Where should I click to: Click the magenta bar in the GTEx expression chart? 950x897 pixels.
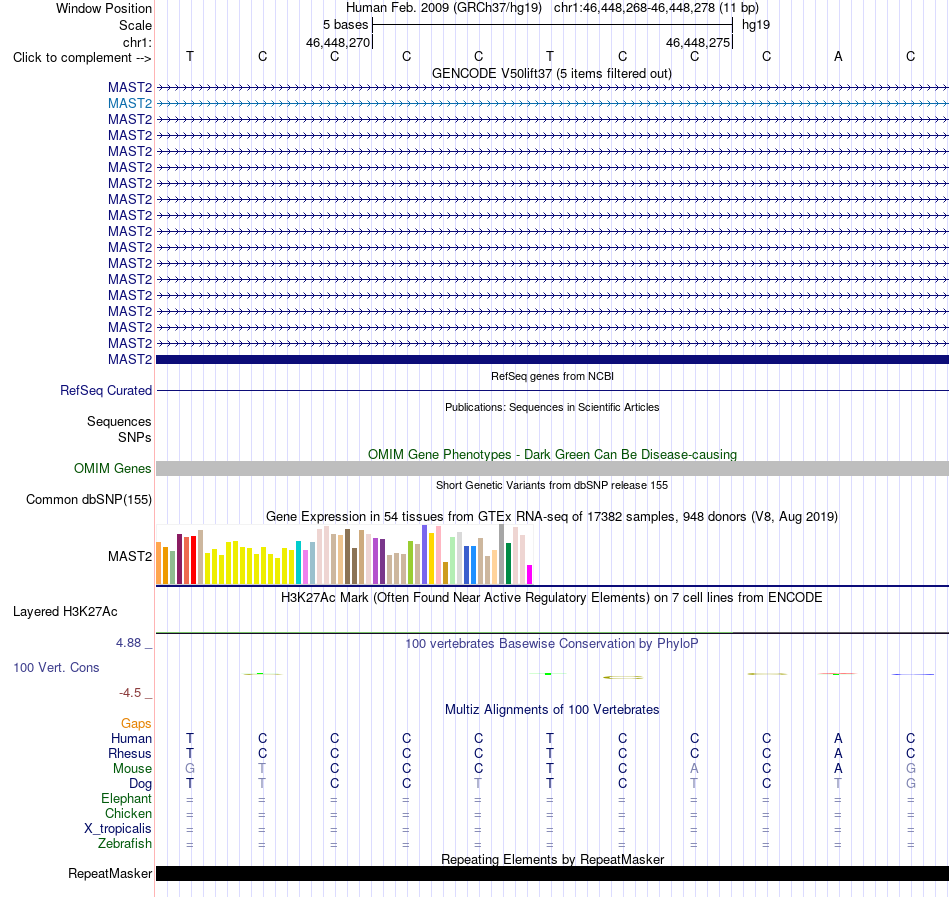[530, 574]
